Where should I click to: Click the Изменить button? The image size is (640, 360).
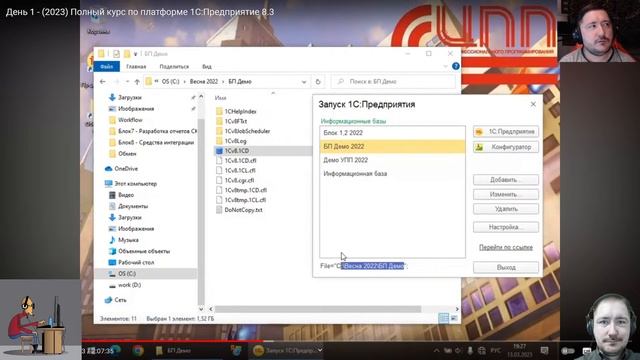tap(506, 194)
